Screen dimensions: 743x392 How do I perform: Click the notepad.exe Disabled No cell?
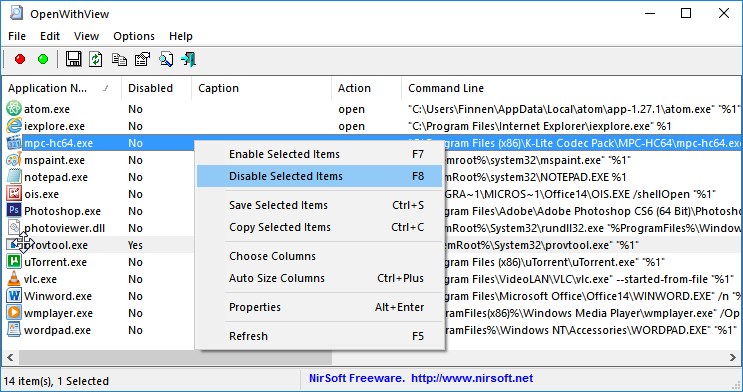tap(136, 177)
